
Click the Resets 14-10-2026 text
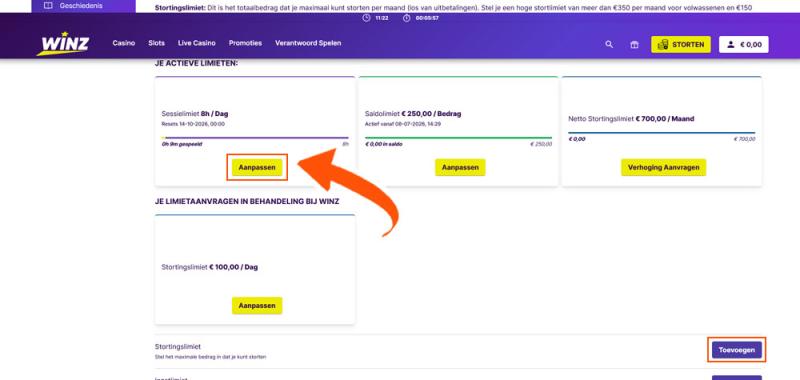coord(193,124)
